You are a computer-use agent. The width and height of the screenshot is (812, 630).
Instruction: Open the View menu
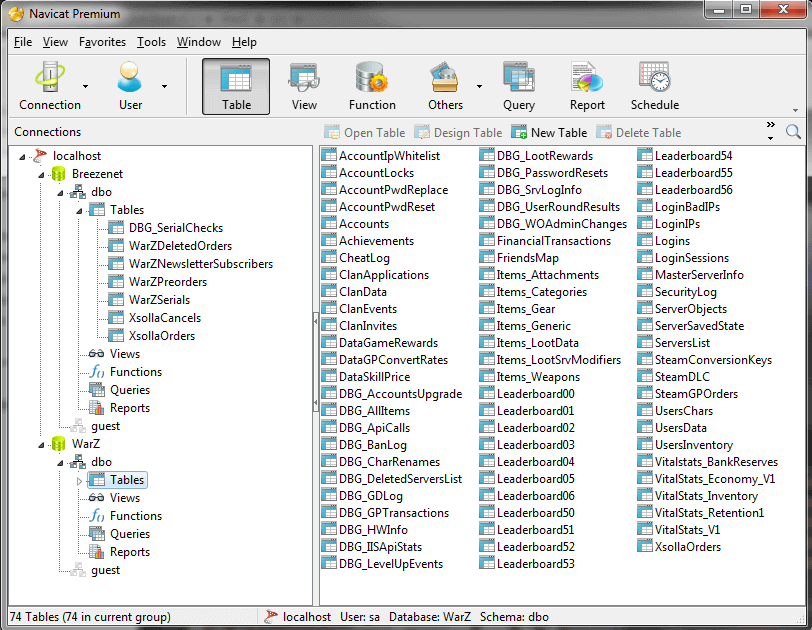[x=55, y=42]
